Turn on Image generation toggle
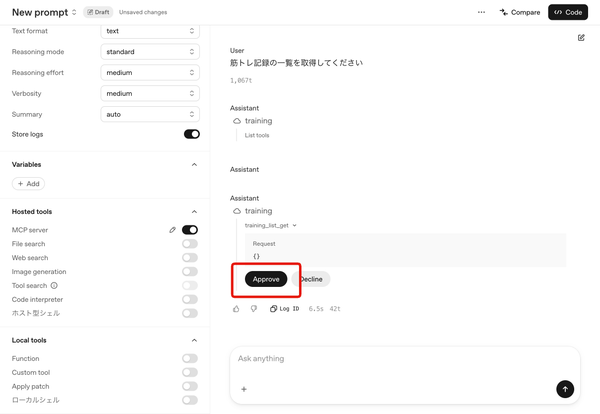 (x=190, y=272)
